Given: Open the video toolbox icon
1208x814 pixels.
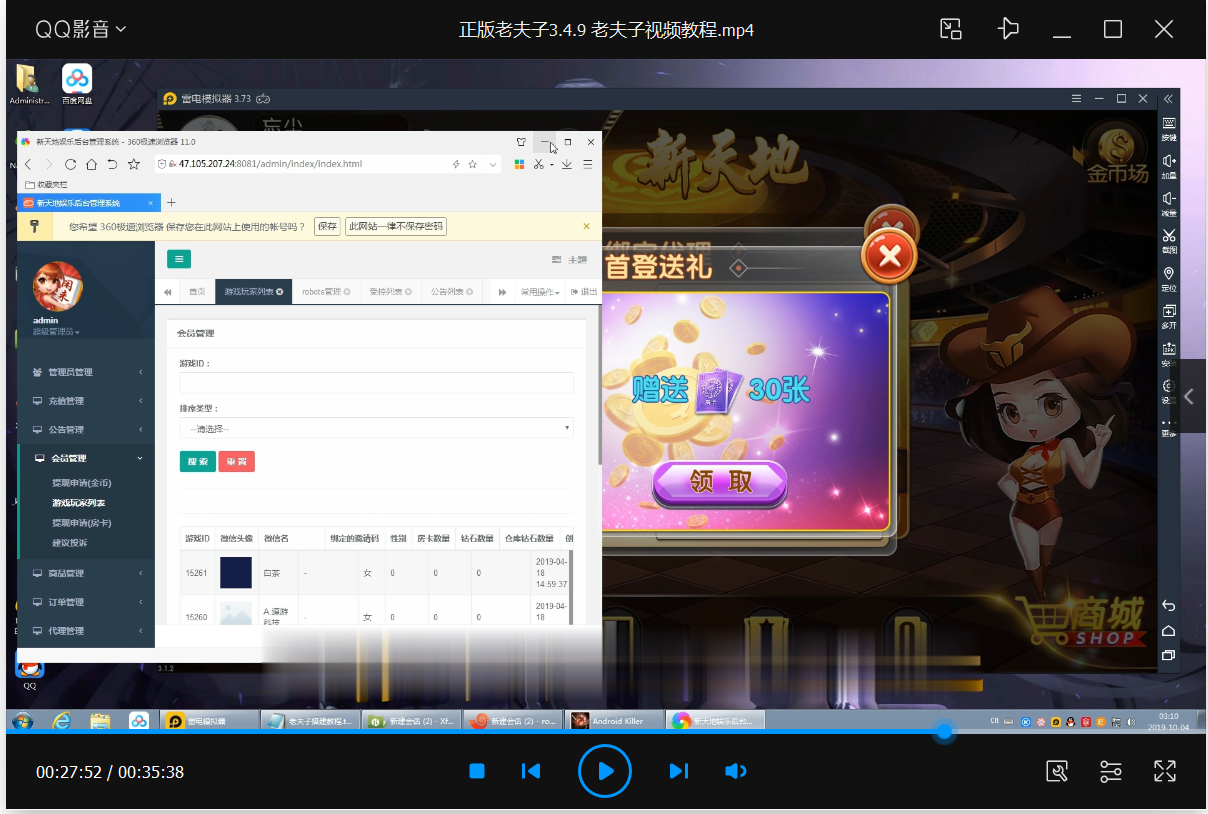Looking at the screenshot, I should coord(1057,771).
